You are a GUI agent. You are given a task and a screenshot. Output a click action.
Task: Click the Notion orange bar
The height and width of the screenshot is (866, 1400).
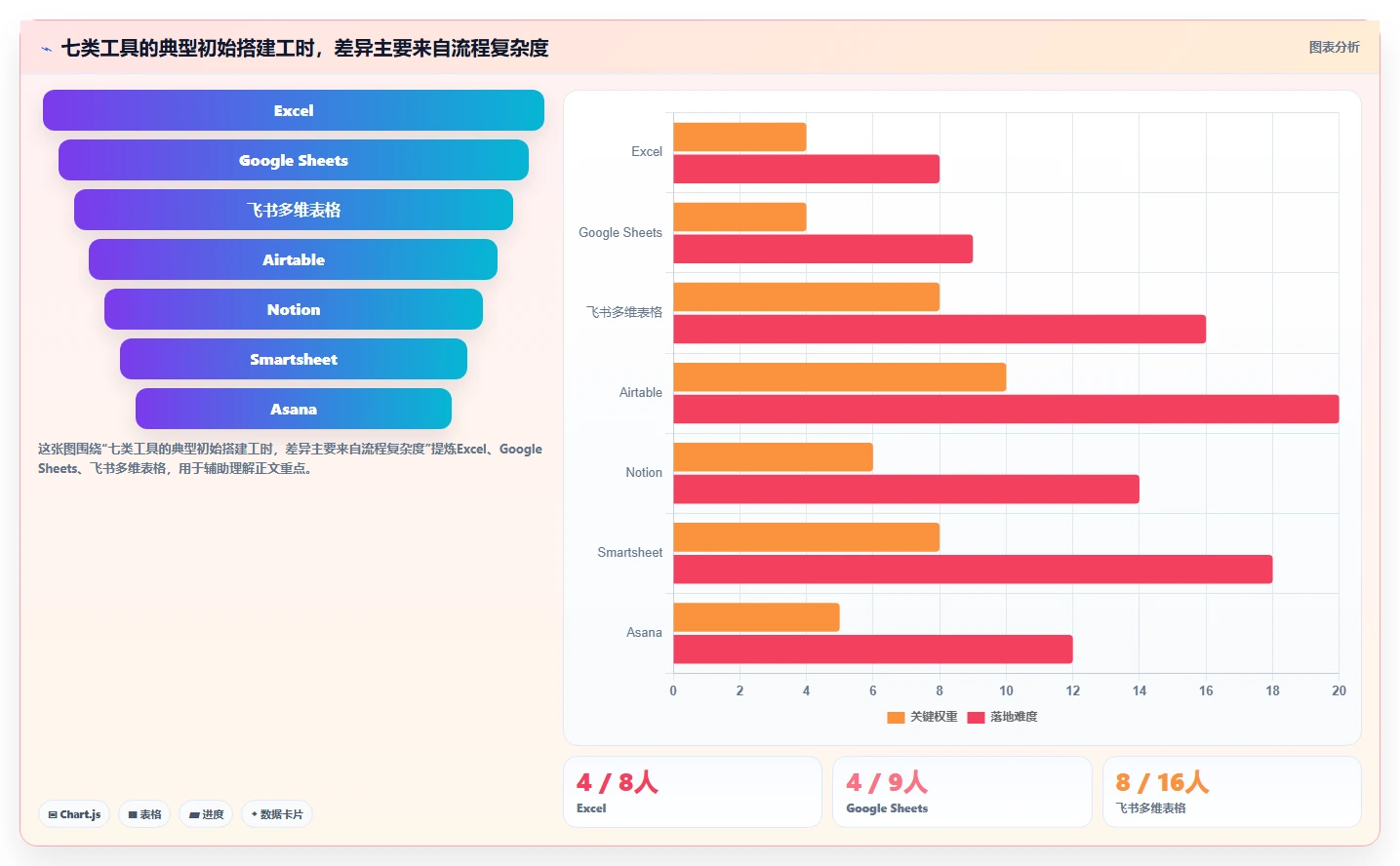[x=773, y=456]
